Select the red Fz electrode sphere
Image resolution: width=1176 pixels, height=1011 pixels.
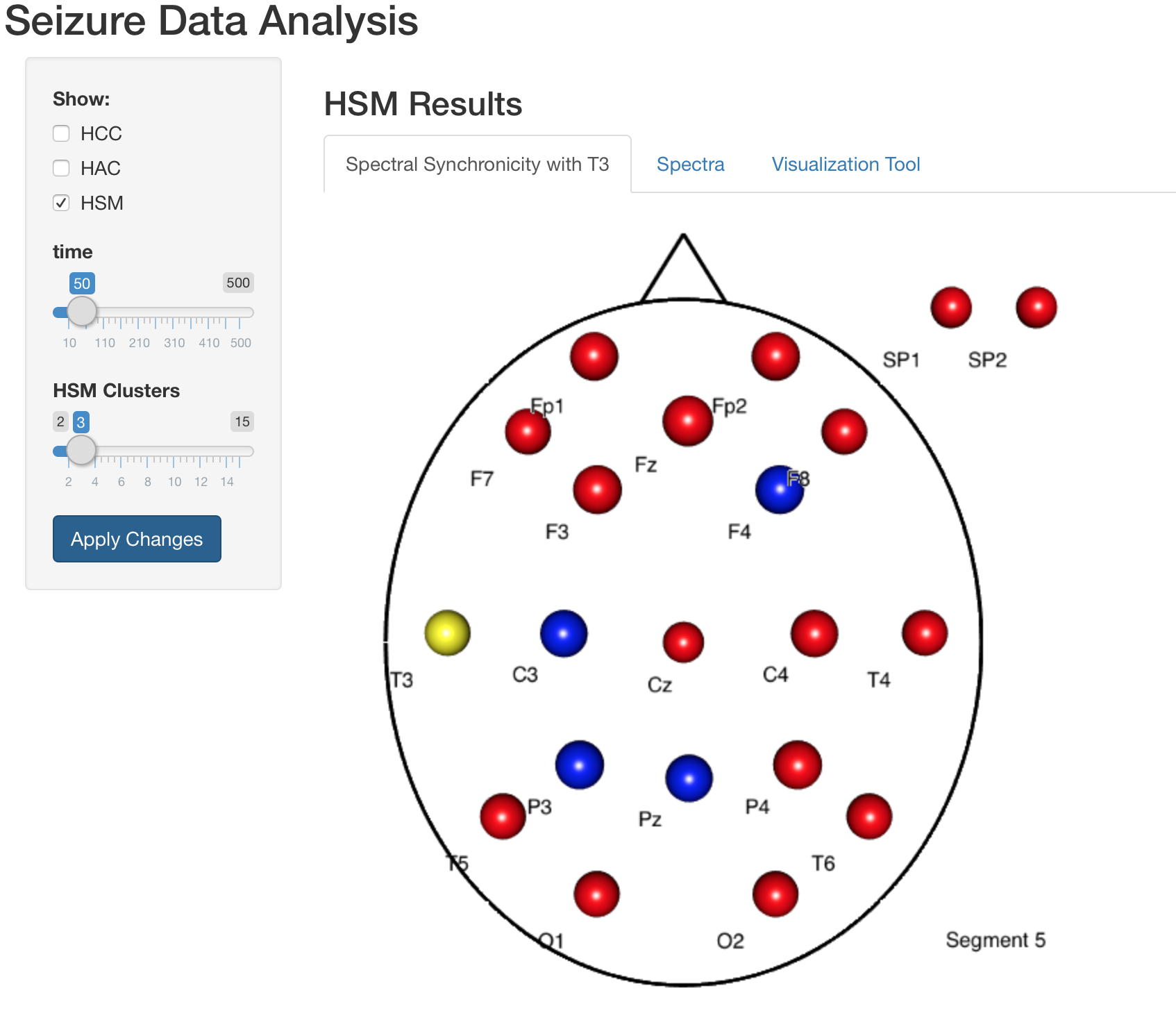tap(687, 421)
